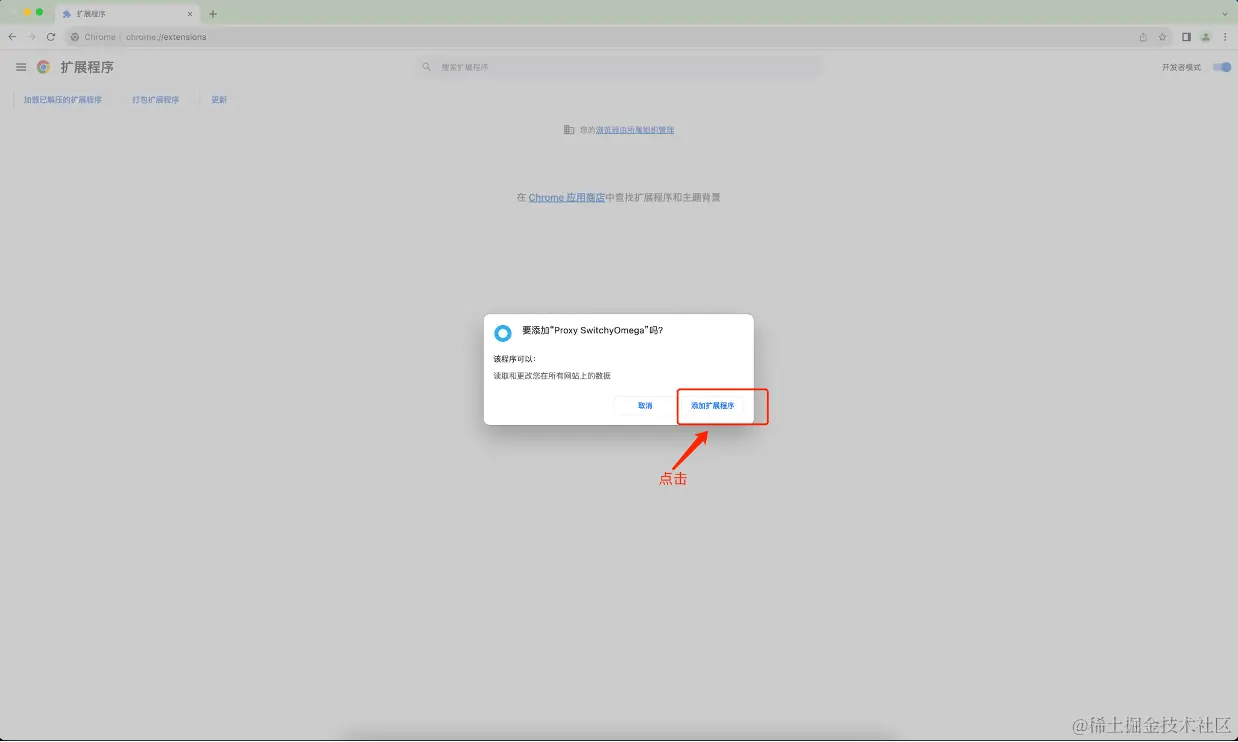Viewport: 1238px width, 742px height.
Task: Click the text 读取和更改您在所有网站上的数据
Action: (552, 376)
